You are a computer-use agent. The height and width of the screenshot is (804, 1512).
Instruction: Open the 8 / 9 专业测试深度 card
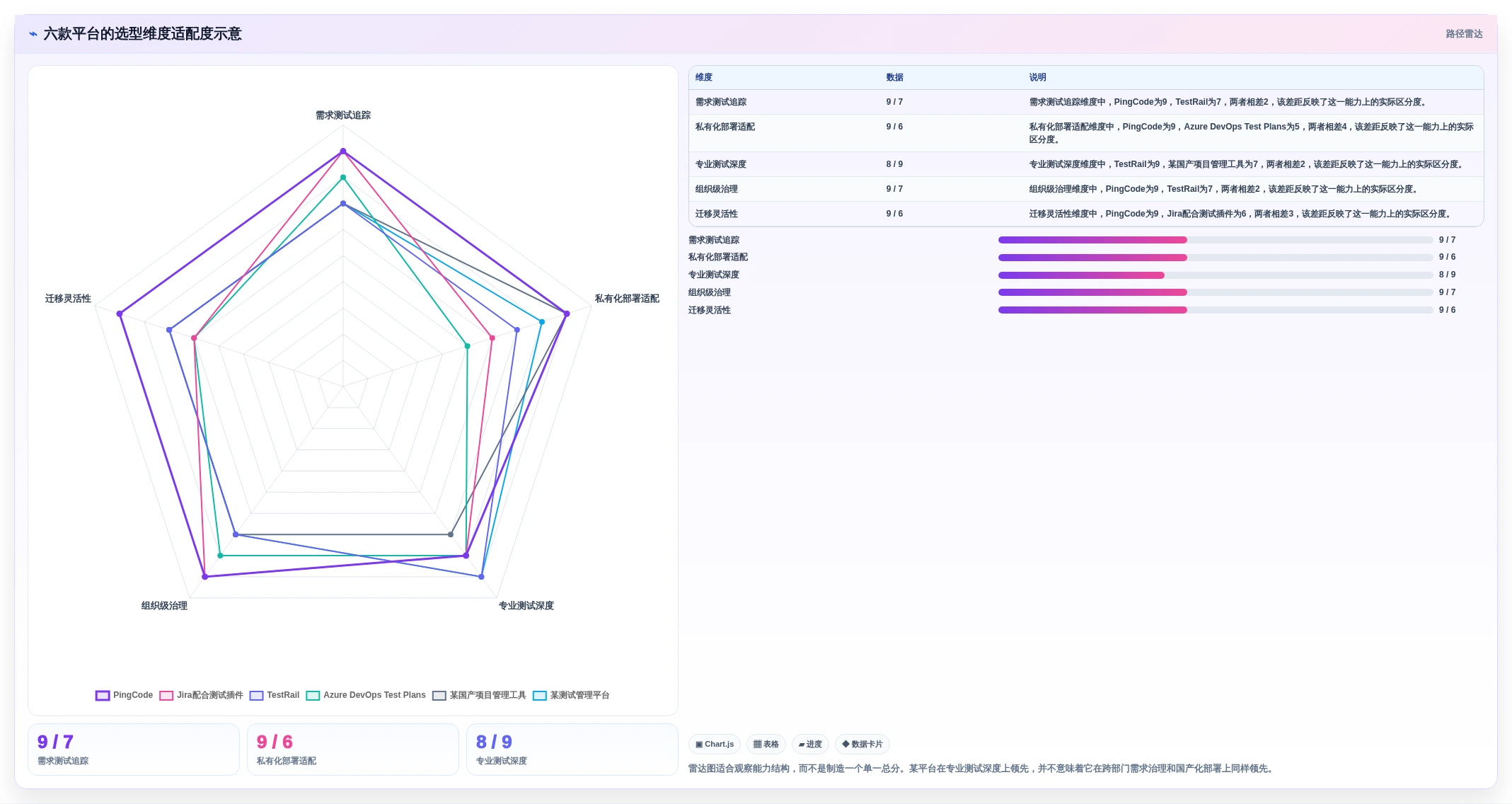click(572, 750)
